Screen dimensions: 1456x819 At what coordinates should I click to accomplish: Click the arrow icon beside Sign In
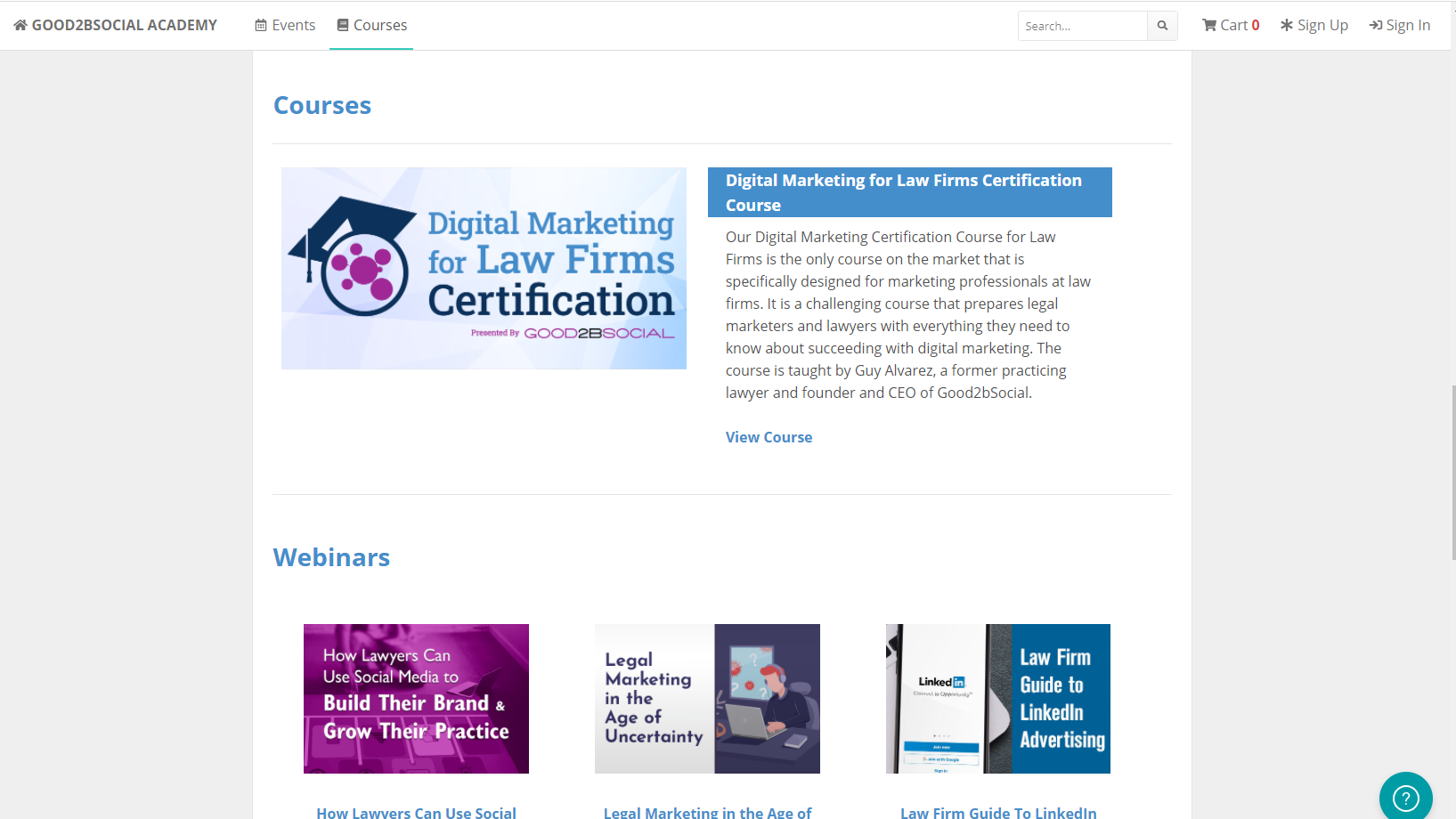click(x=1376, y=25)
